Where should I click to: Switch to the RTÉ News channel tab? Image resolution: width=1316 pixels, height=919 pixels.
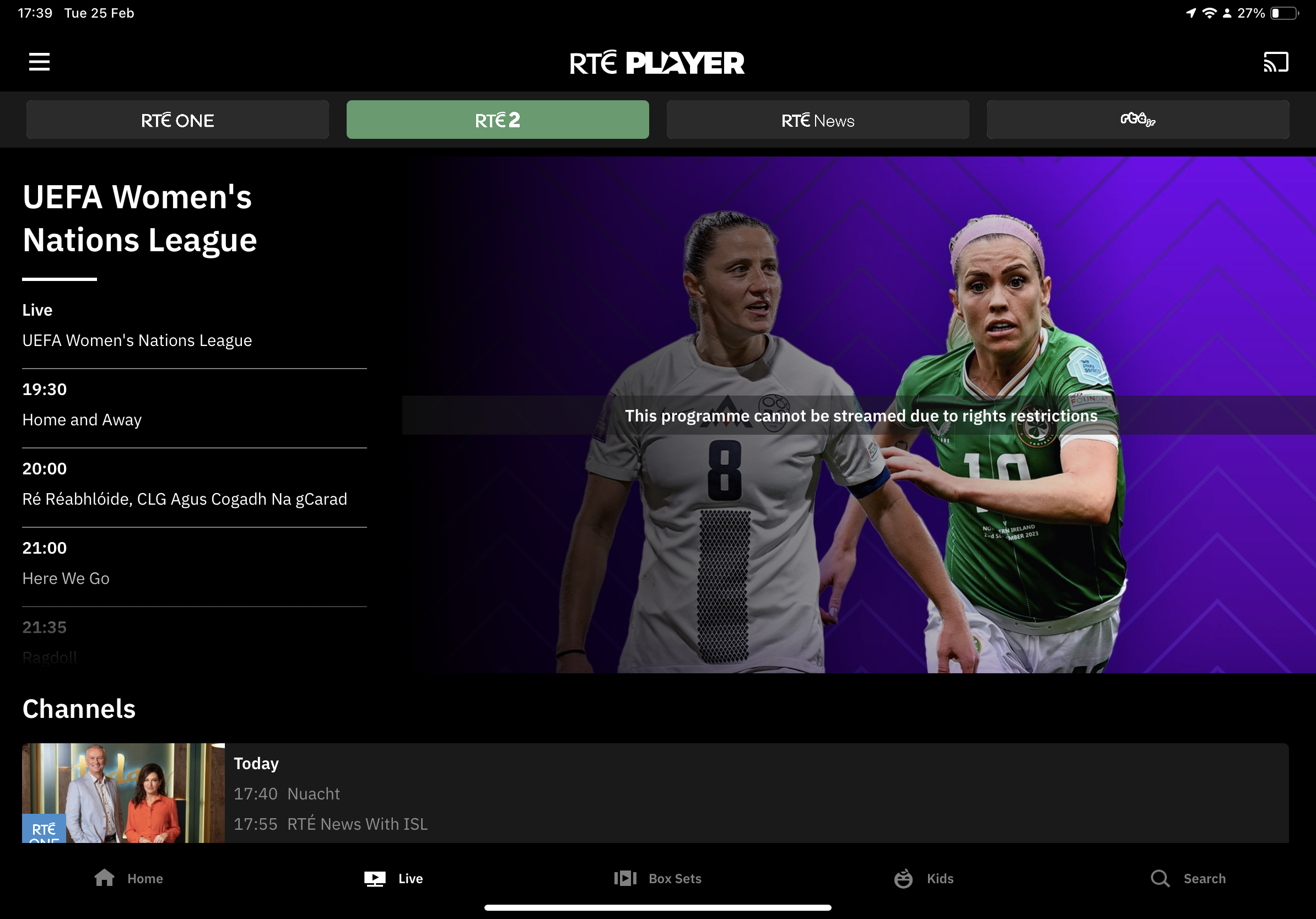click(818, 120)
